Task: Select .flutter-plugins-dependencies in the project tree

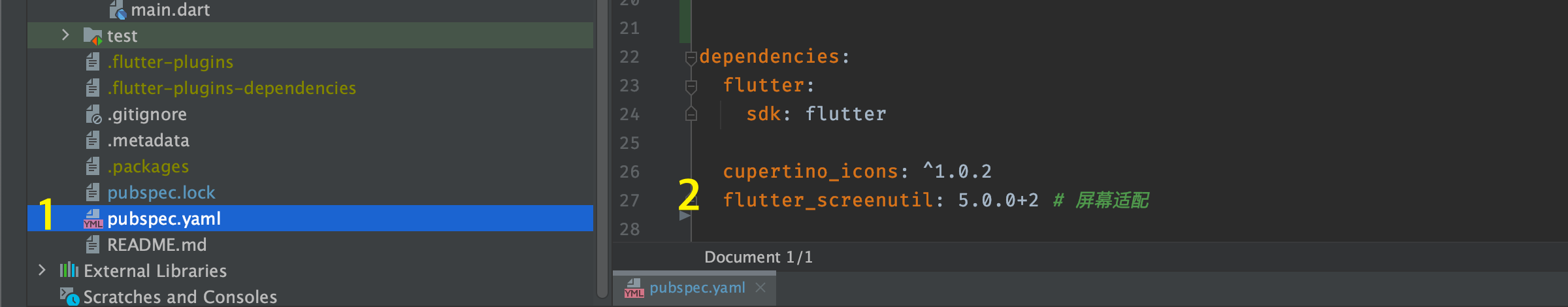Action: tap(232, 88)
